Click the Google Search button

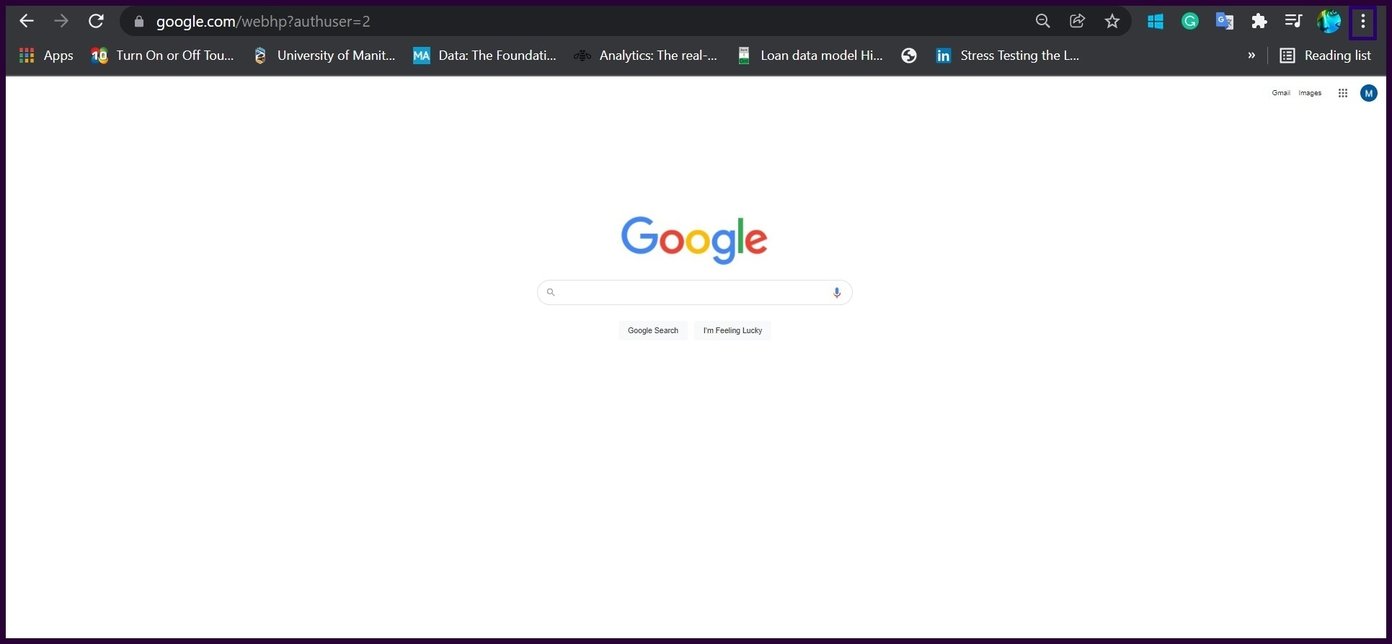tap(653, 330)
